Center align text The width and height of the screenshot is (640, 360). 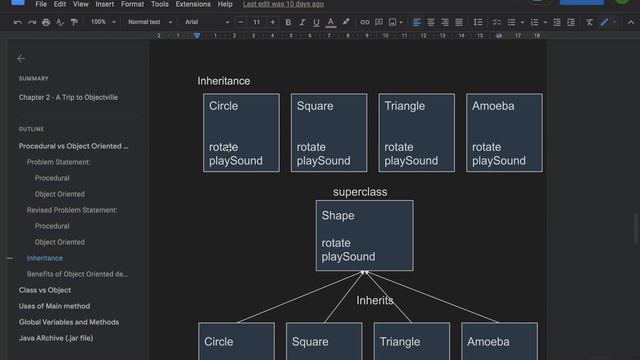[431, 22]
